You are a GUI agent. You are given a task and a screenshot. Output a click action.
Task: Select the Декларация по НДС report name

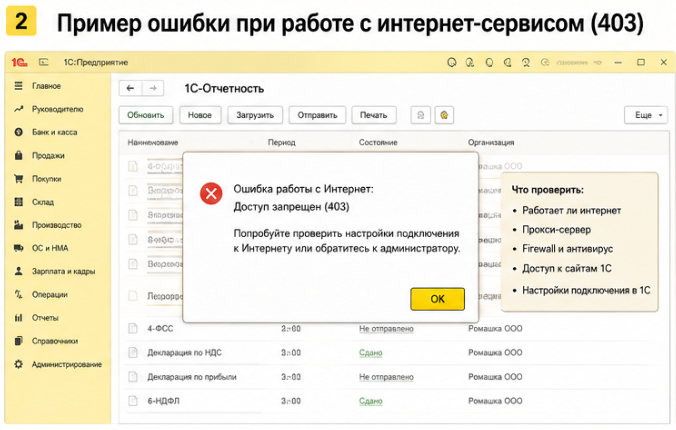[185, 353]
